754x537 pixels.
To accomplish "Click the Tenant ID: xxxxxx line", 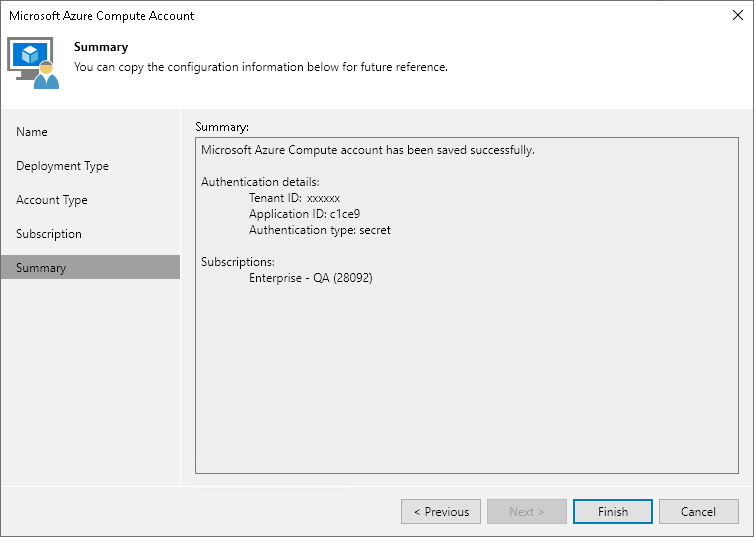I will [x=294, y=198].
